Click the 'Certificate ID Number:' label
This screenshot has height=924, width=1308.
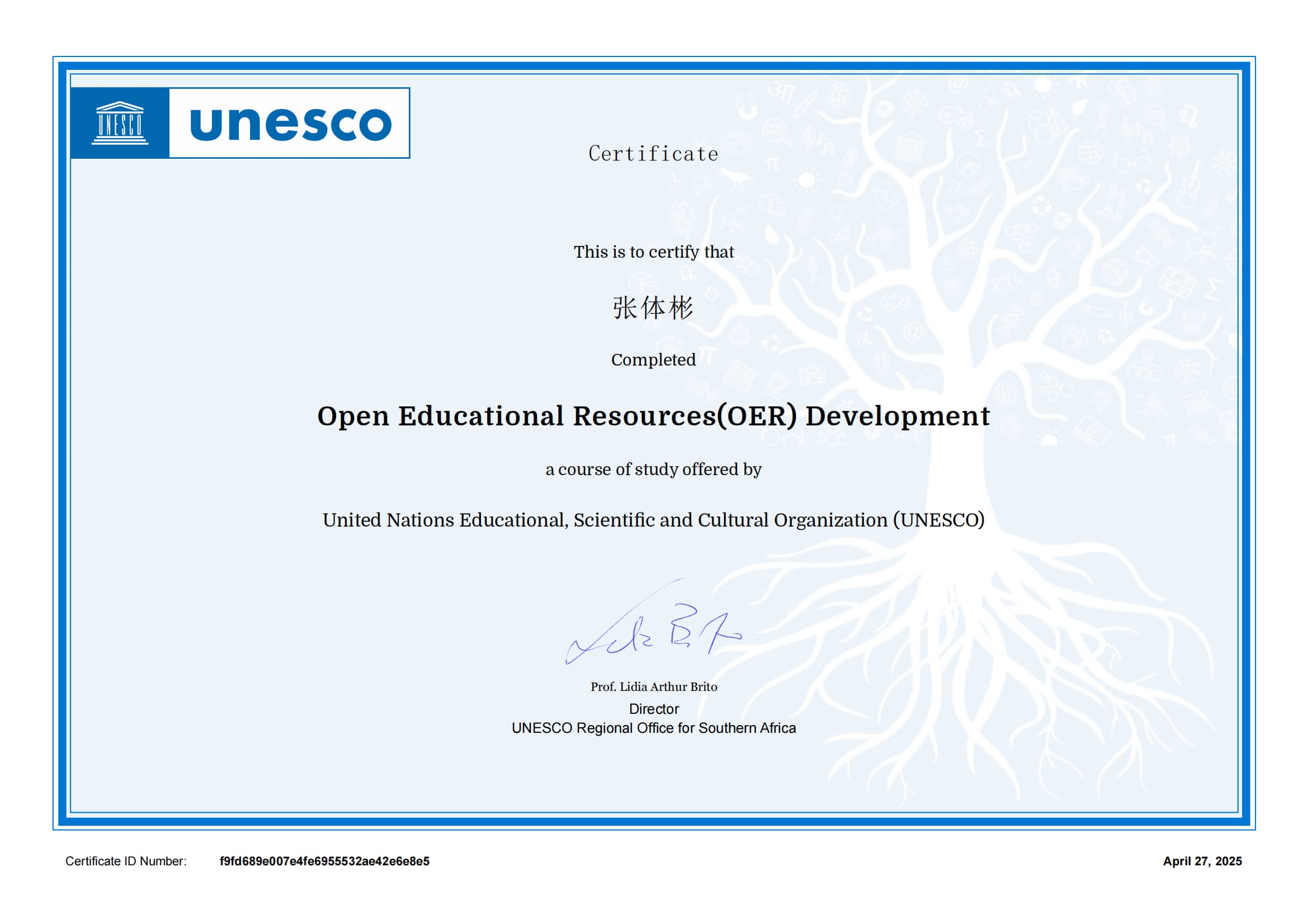tap(126, 861)
